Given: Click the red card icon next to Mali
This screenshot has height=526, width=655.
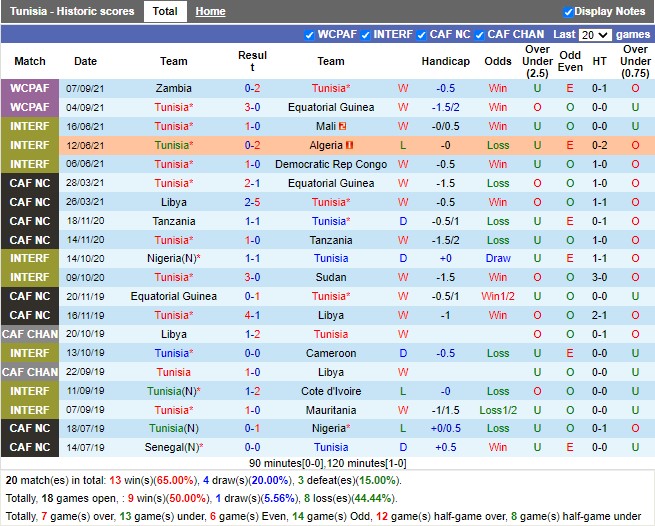Looking at the screenshot, I should [x=343, y=126].
